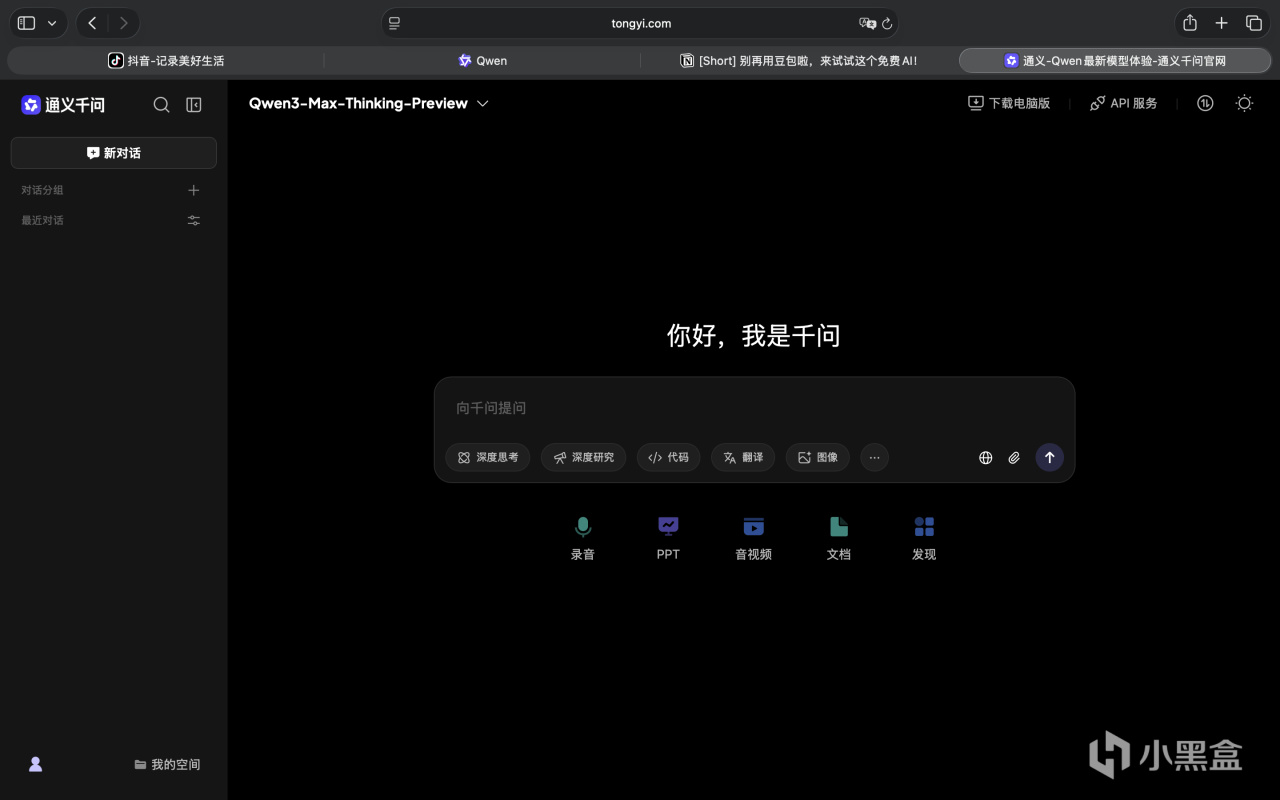
Task: Click the theme brightness icon at top right
Action: [x=1243, y=103]
